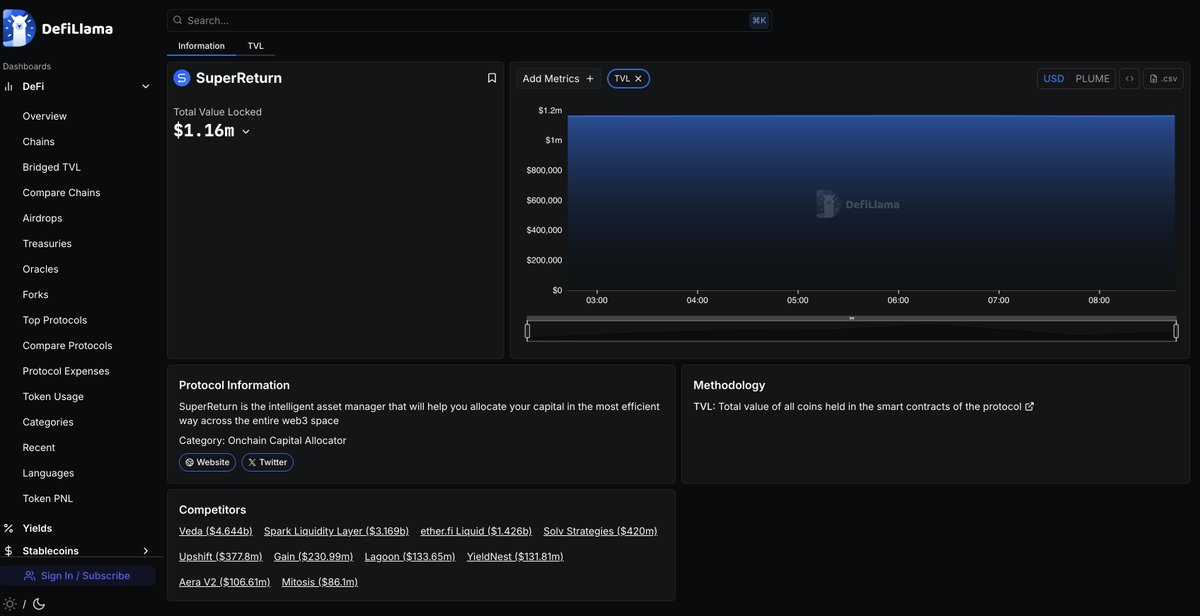Image resolution: width=1200 pixels, height=616 pixels.
Task: Open Recent in the sidebar
Action: click(39, 448)
